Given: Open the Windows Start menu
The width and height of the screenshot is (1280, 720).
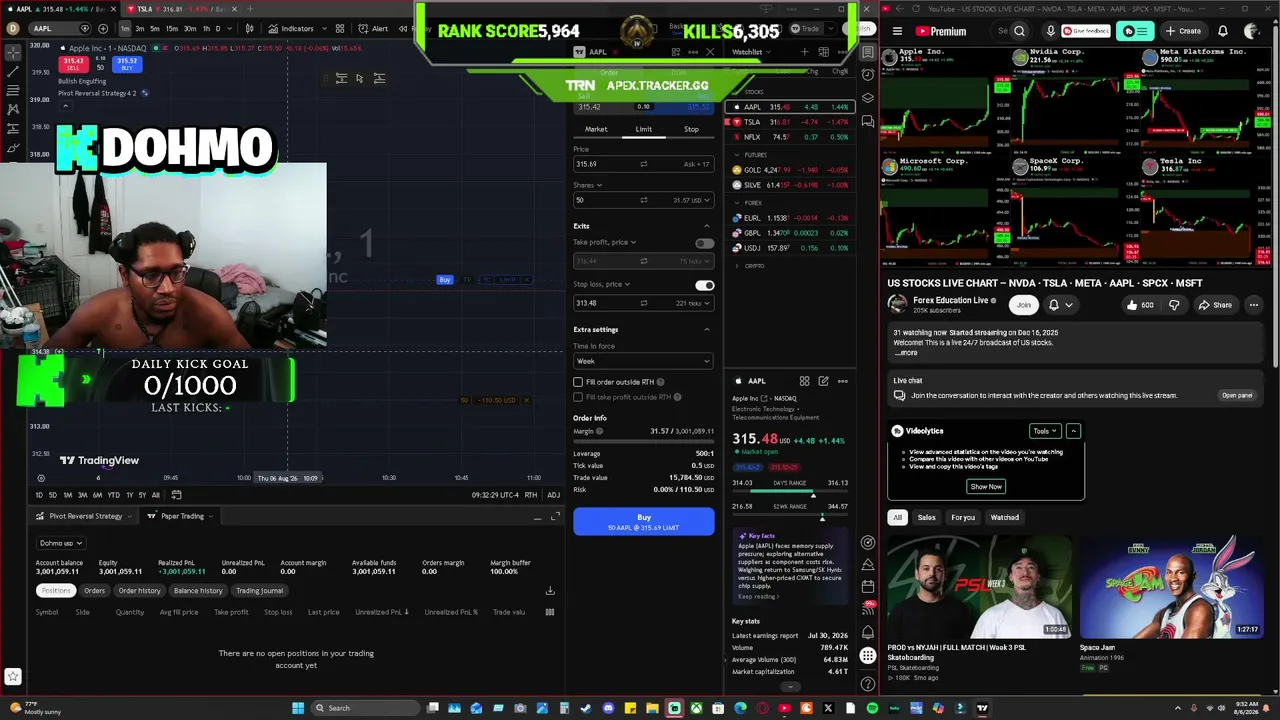Looking at the screenshot, I should (297, 708).
